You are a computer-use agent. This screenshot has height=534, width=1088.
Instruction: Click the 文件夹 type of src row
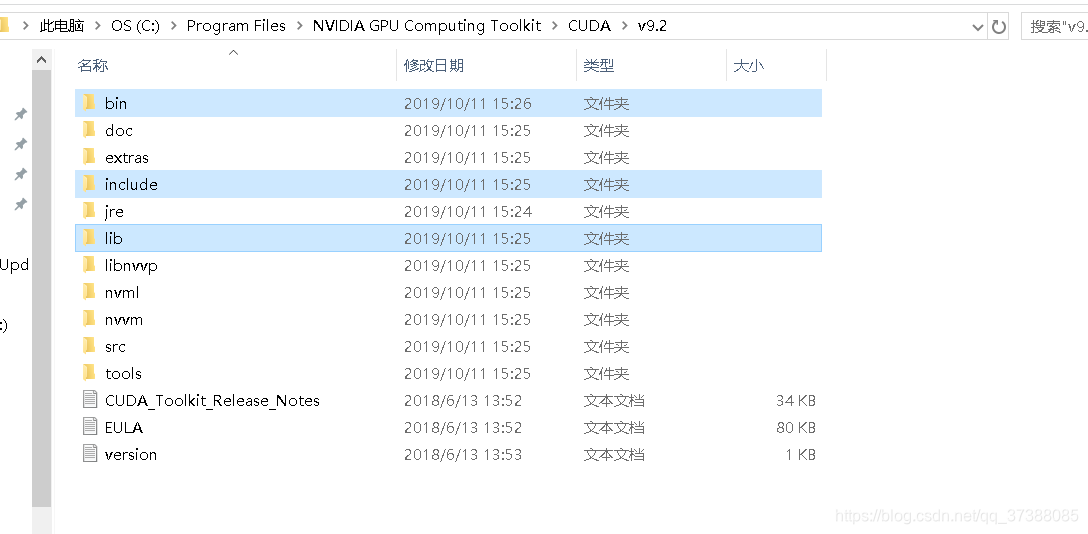point(606,347)
